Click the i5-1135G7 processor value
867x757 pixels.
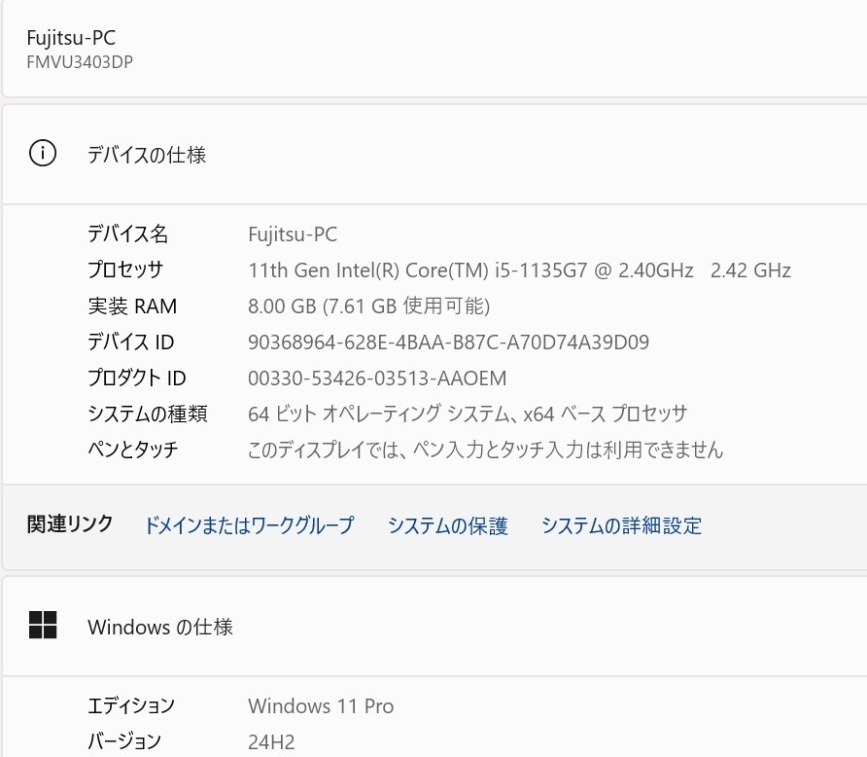(x=519, y=271)
